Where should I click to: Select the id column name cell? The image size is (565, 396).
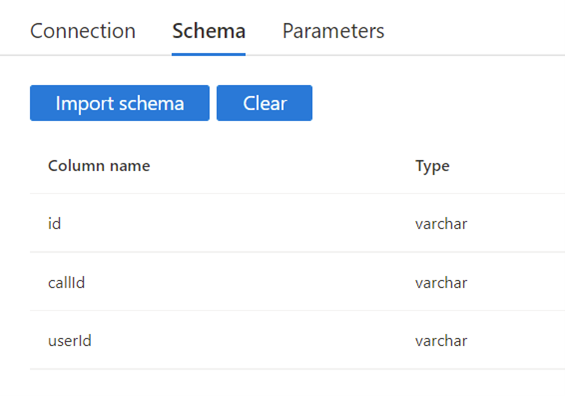pyautogui.click(x=54, y=224)
